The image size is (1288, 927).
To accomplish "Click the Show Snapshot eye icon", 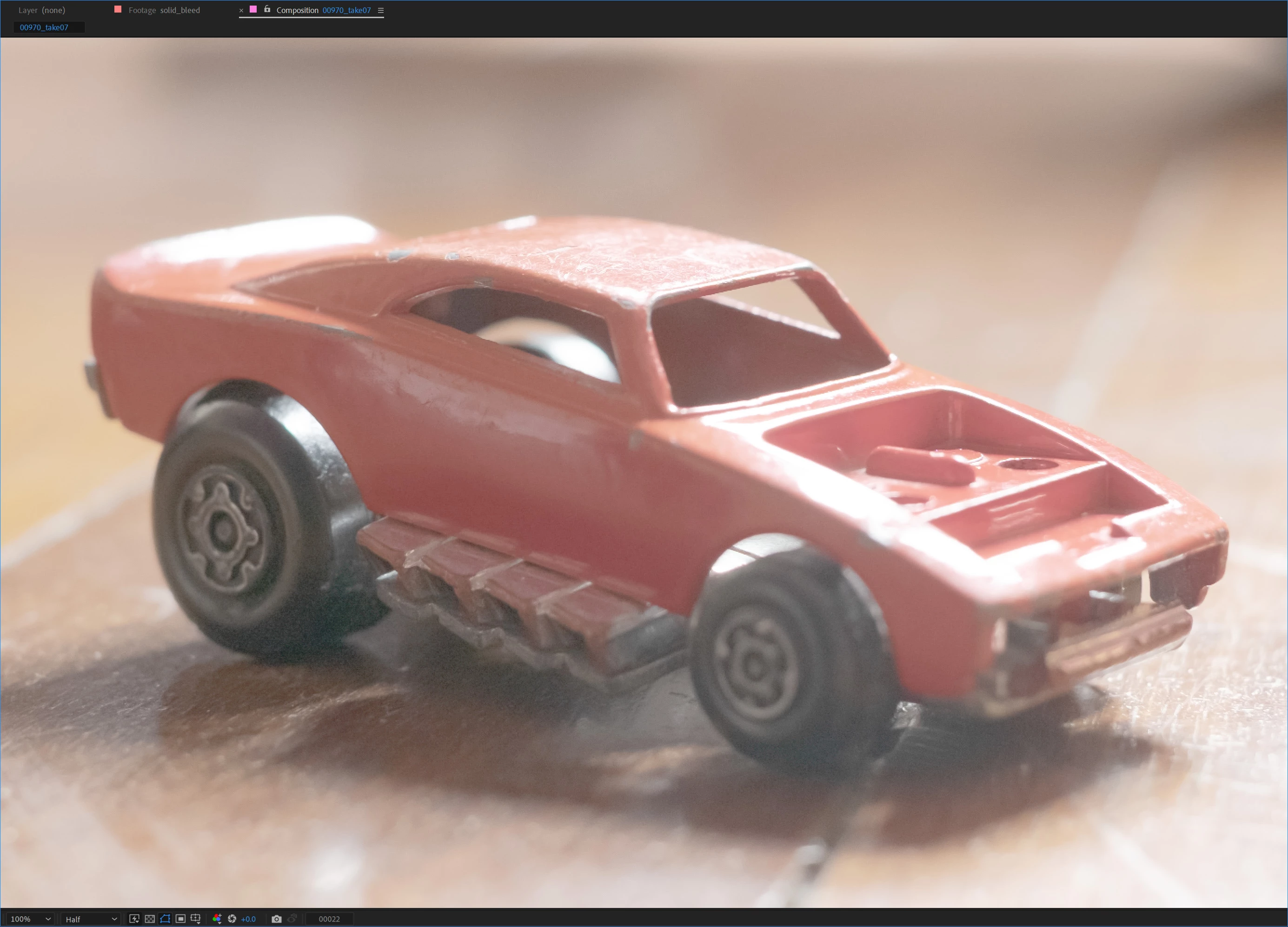I will (x=292, y=919).
